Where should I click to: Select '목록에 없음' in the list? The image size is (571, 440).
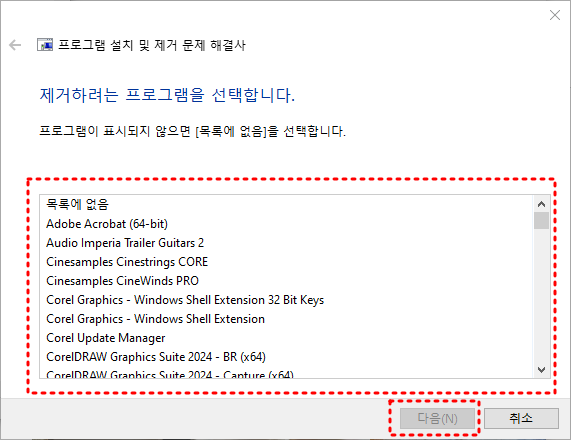click(x=286, y=204)
